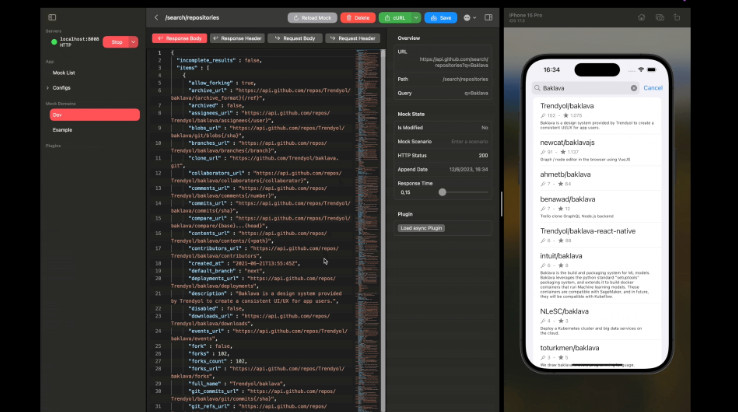The height and width of the screenshot is (412, 738).
Task: Open the ellipsis more-options menu
Action: [469, 18]
